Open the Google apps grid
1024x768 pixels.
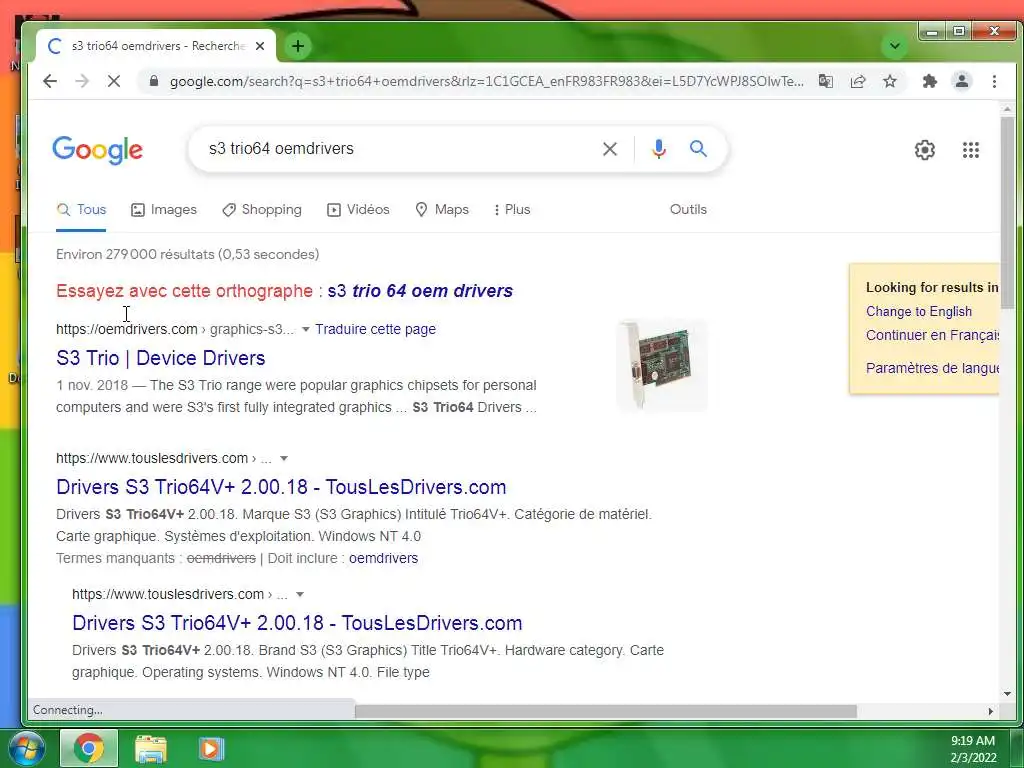[x=970, y=150]
